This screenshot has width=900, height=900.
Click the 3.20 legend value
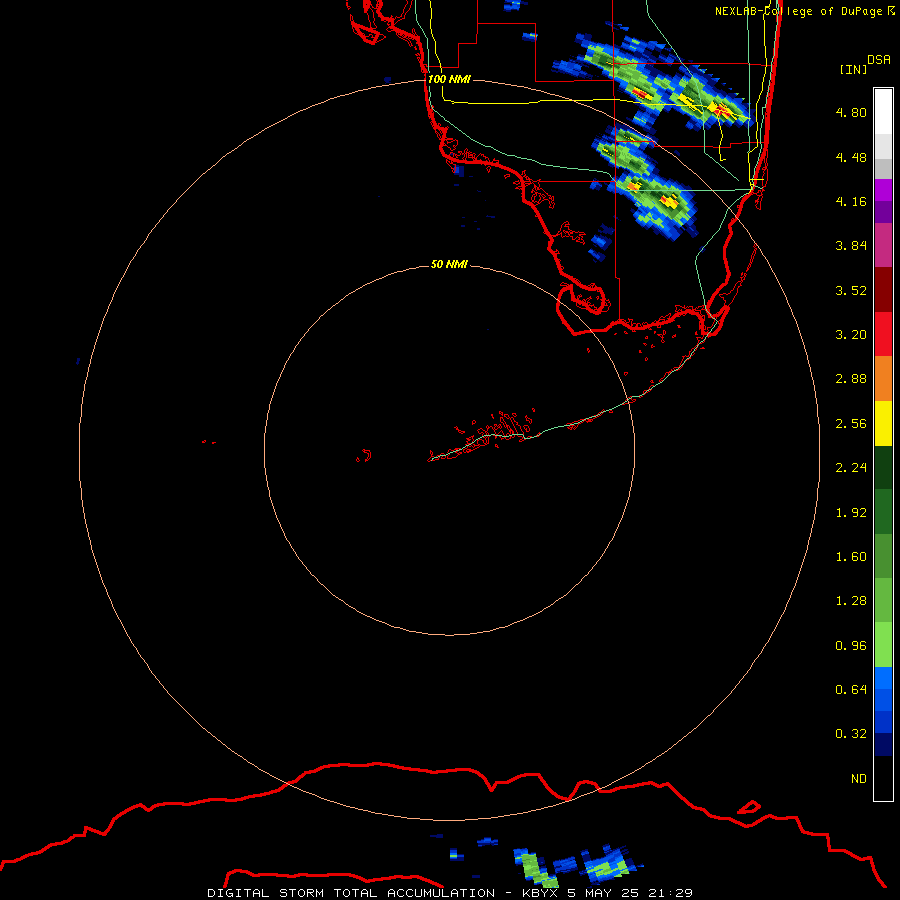pos(851,335)
